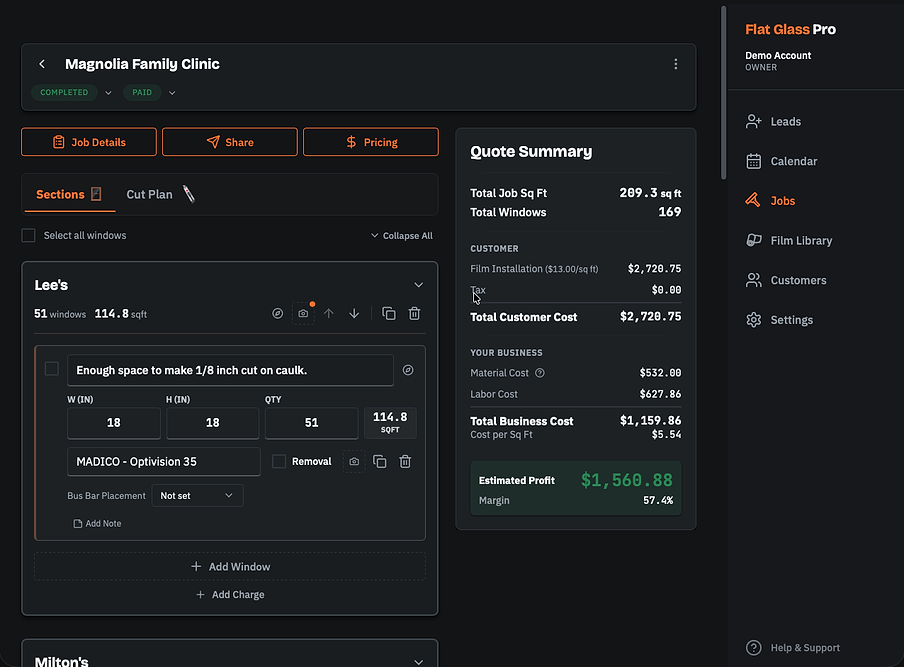Edit the W (IN) width field
The width and height of the screenshot is (904, 667).
click(114, 423)
